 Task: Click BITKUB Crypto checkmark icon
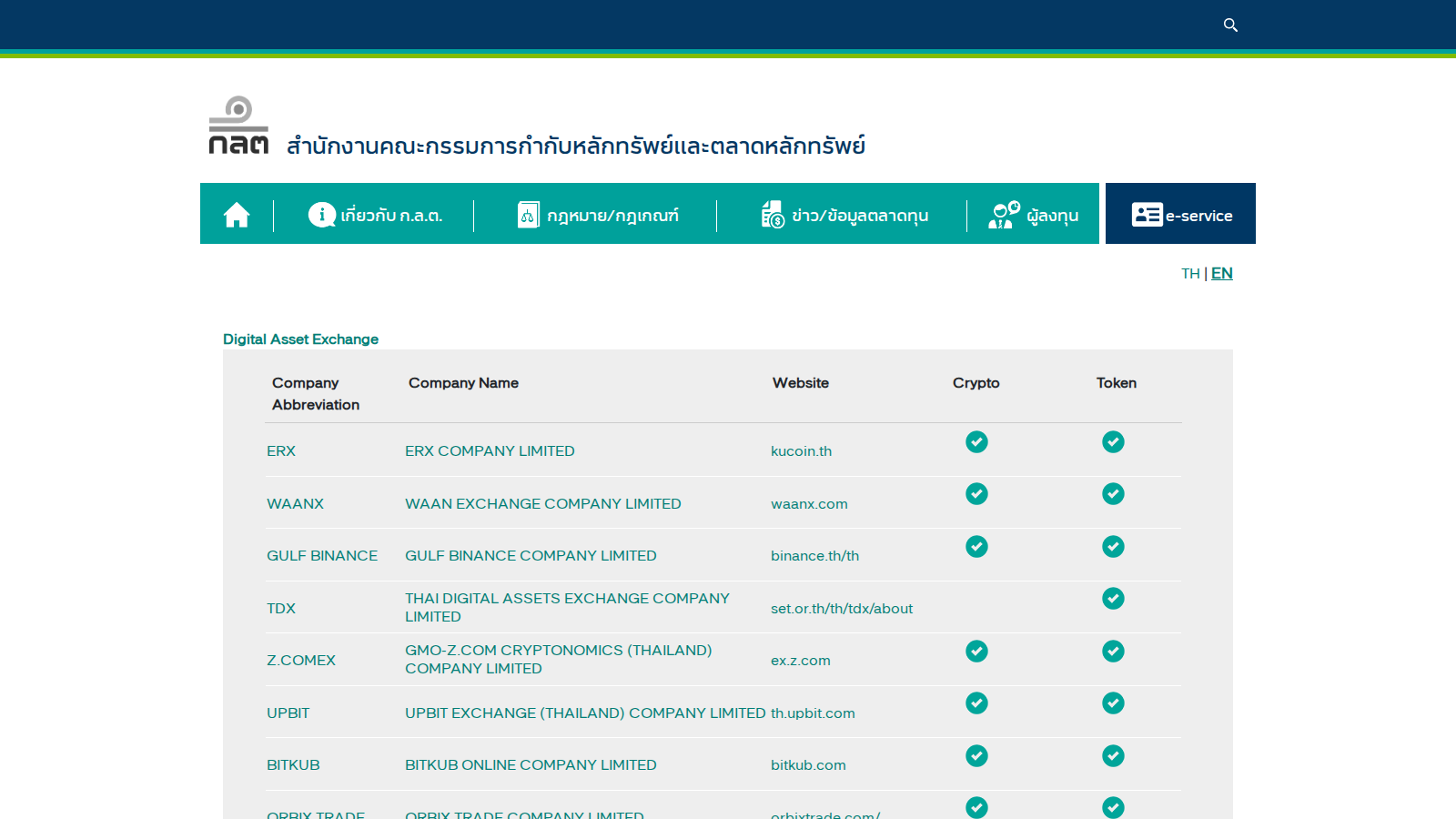976,755
